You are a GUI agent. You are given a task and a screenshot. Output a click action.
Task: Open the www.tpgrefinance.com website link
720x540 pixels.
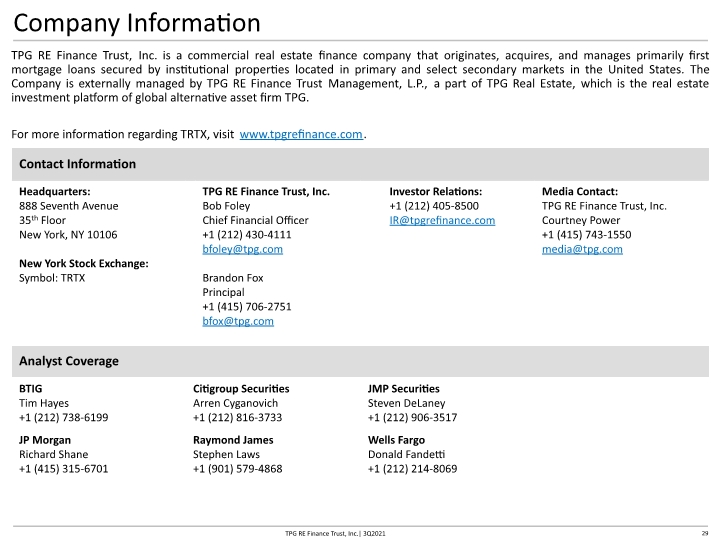coord(301,134)
